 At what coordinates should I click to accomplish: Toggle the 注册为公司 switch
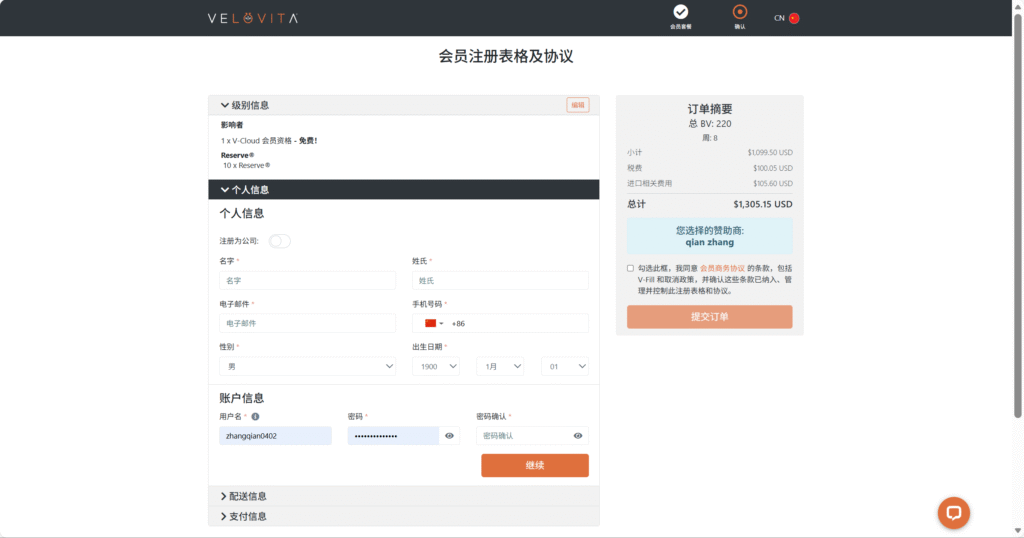click(x=279, y=241)
